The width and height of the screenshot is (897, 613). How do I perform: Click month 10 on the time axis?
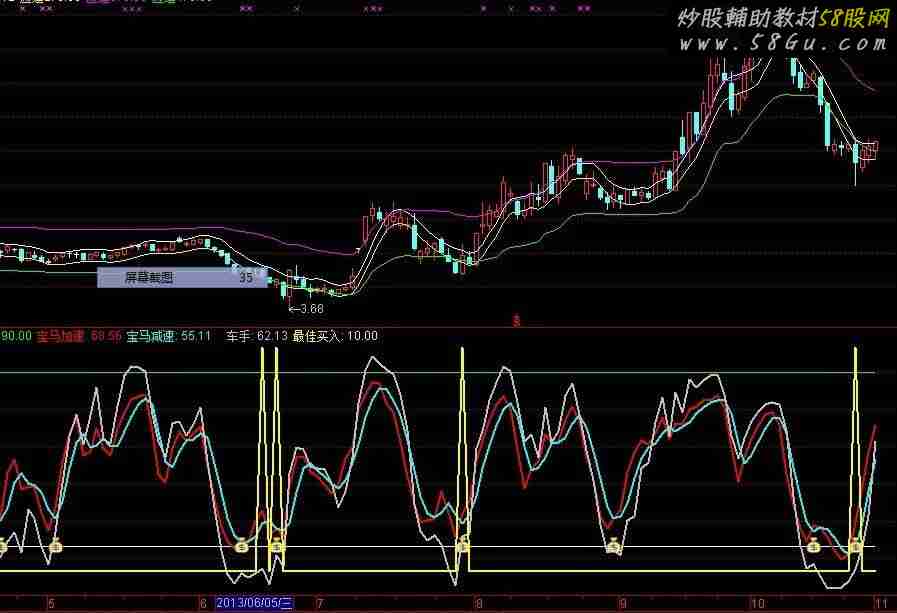pos(757,604)
